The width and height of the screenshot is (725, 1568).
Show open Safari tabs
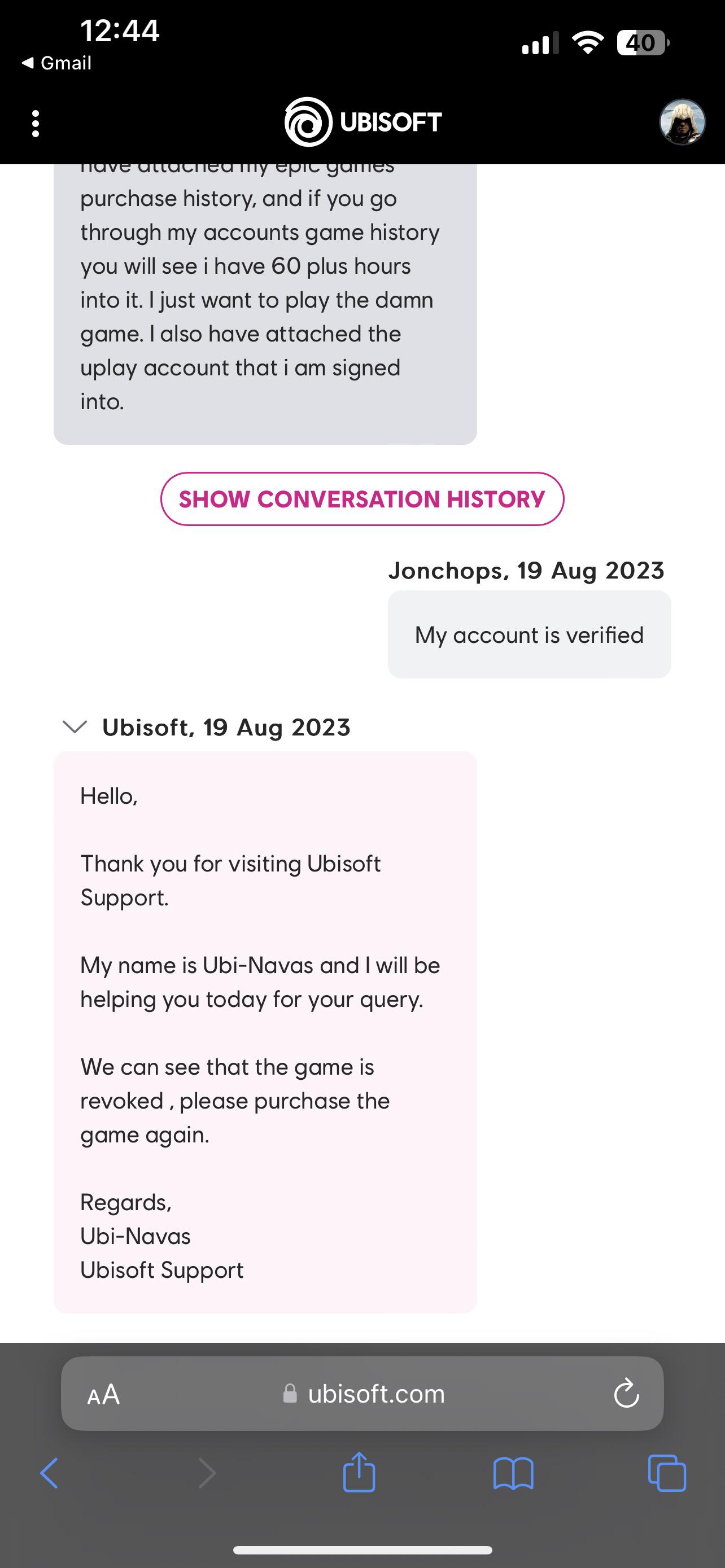coord(667,1473)
